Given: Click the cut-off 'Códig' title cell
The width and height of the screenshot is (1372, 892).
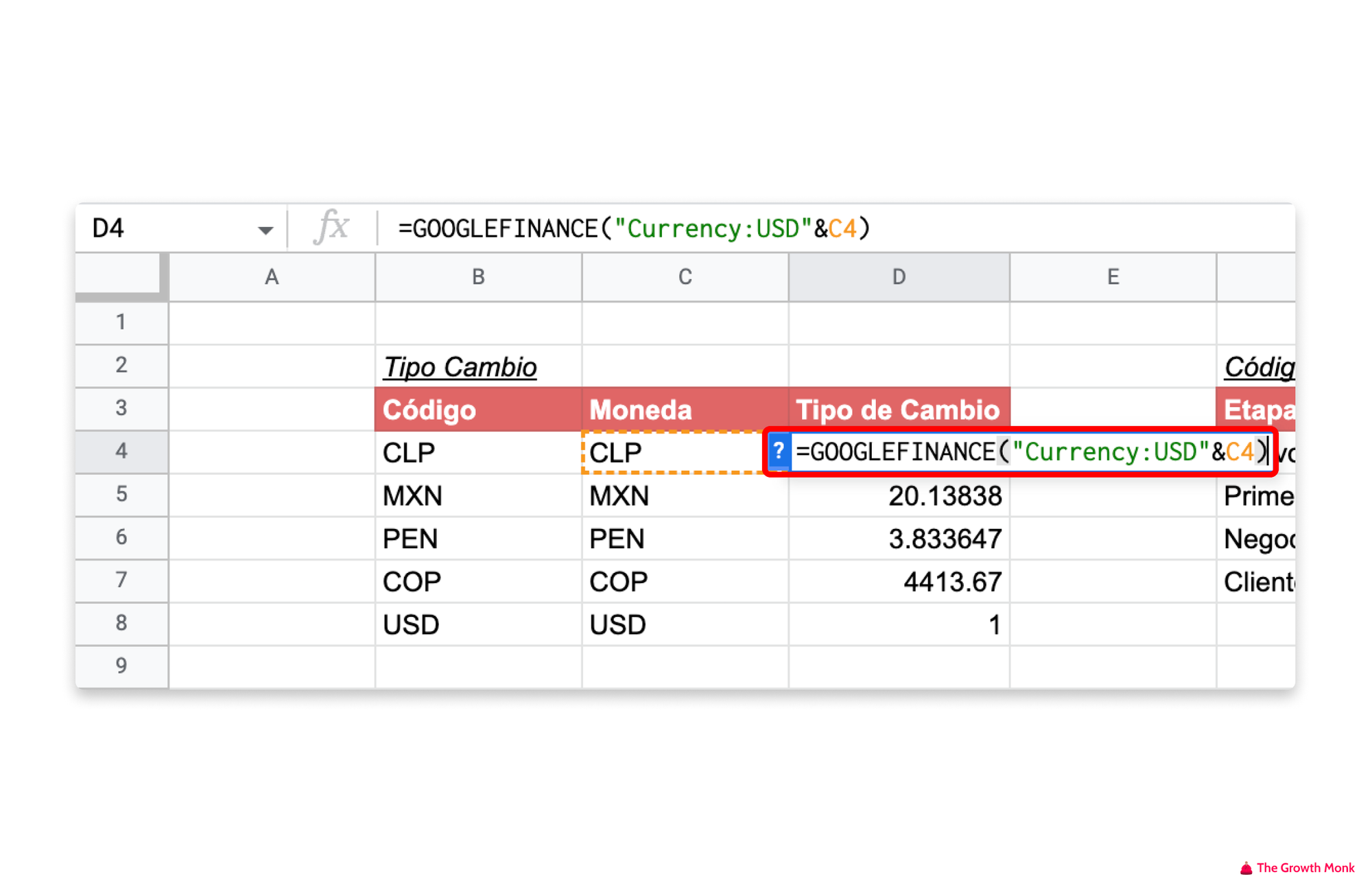Looking at the screenshot, I should click(1255, 366).
